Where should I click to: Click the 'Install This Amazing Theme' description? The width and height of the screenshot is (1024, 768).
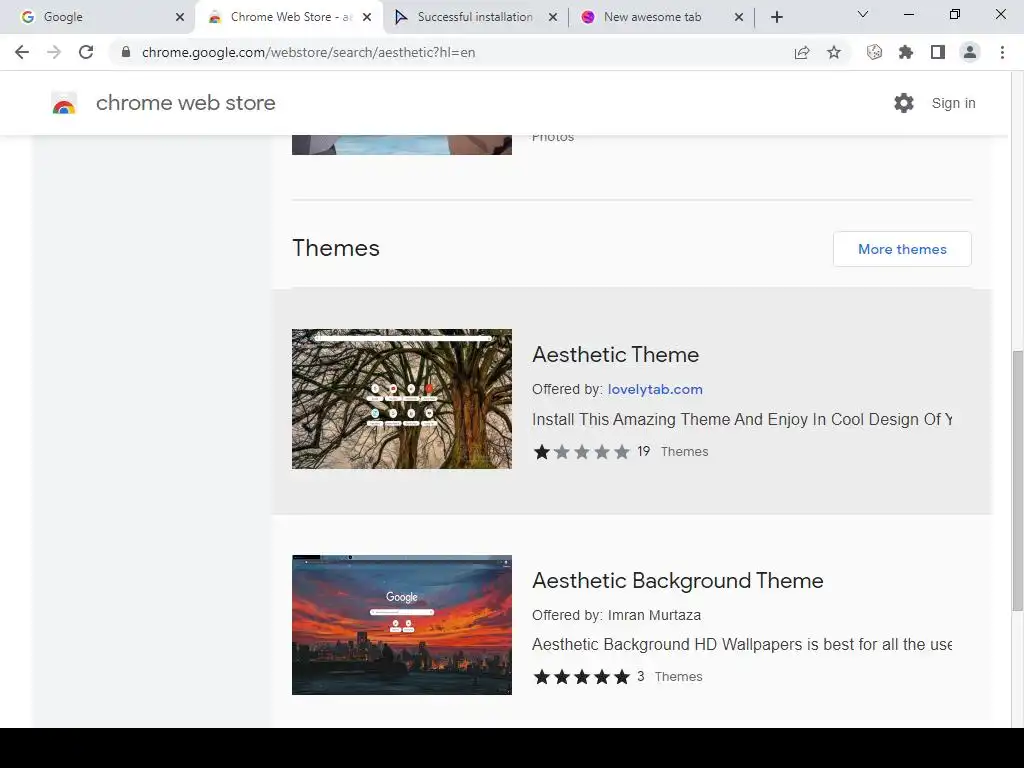(742, 419)
